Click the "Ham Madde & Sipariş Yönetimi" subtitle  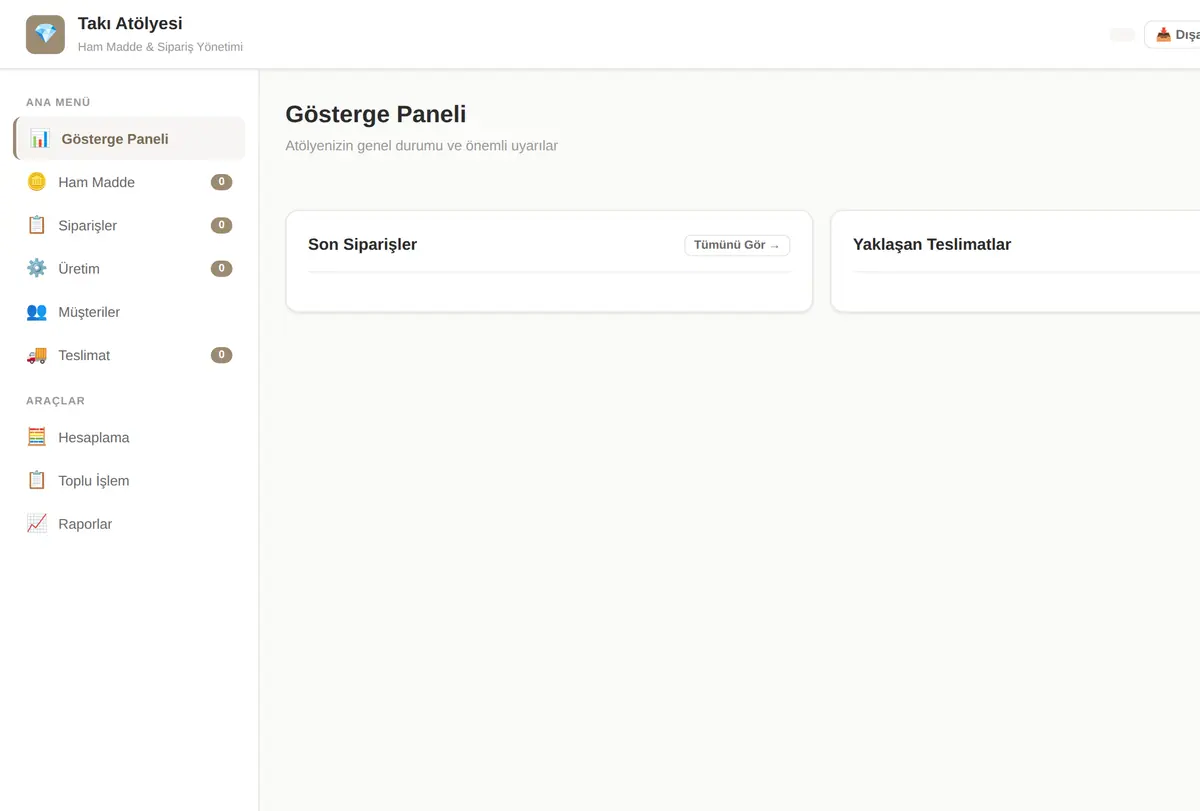[160, 47]
